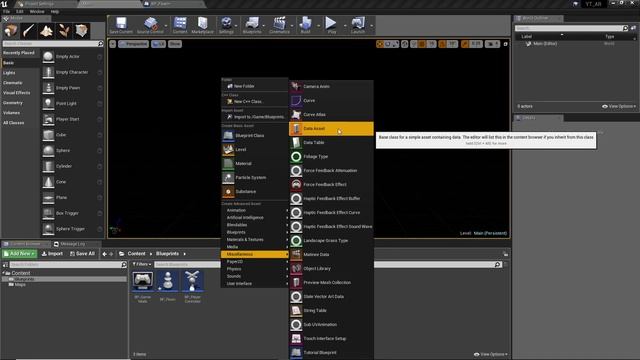The height and width of the screenshot is (360, 640).
Task: Select the Visual Effects placement category
Action: tap(16, 93)
